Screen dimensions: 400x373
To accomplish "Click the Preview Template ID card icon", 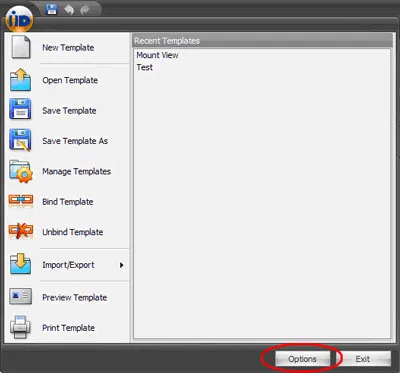I will (x=21, y=296).
